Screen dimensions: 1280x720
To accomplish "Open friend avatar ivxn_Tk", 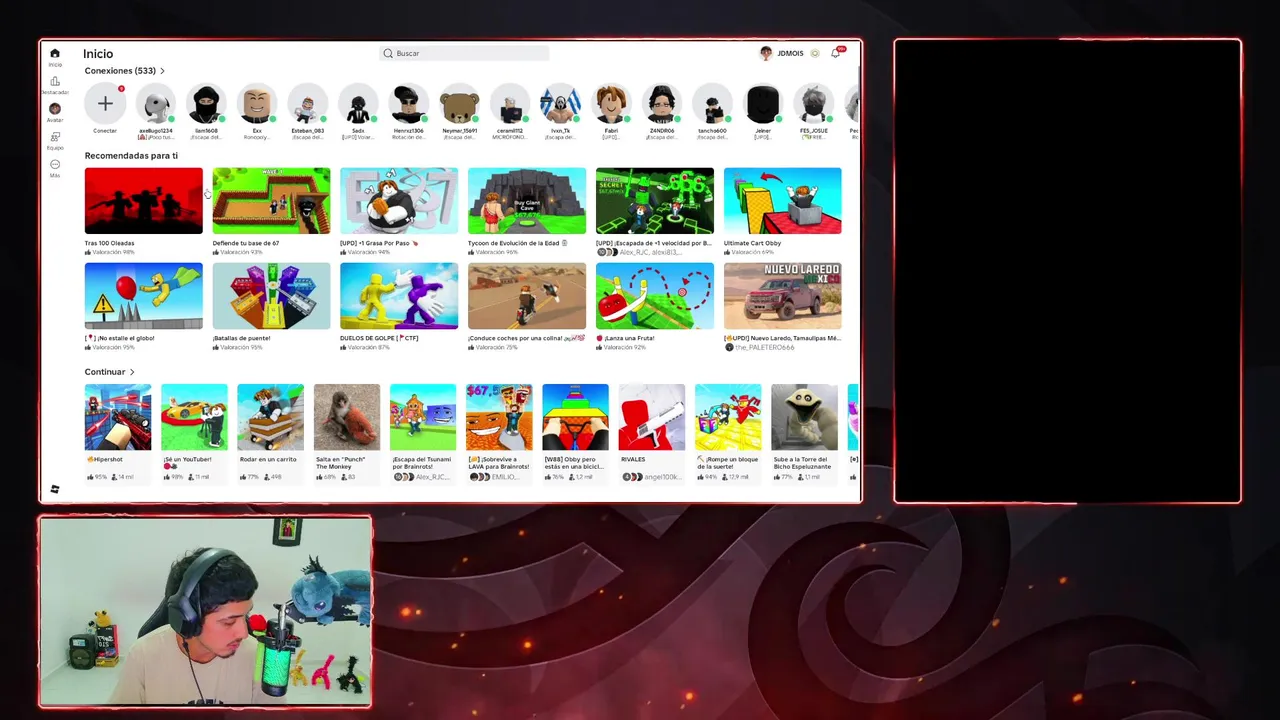I will (560, 103).
